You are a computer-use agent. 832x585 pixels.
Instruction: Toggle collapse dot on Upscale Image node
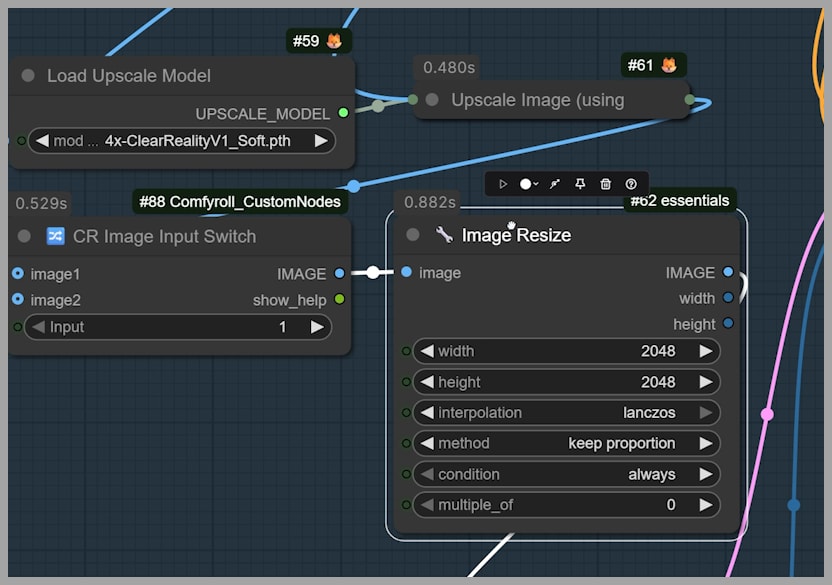[432, 100]
